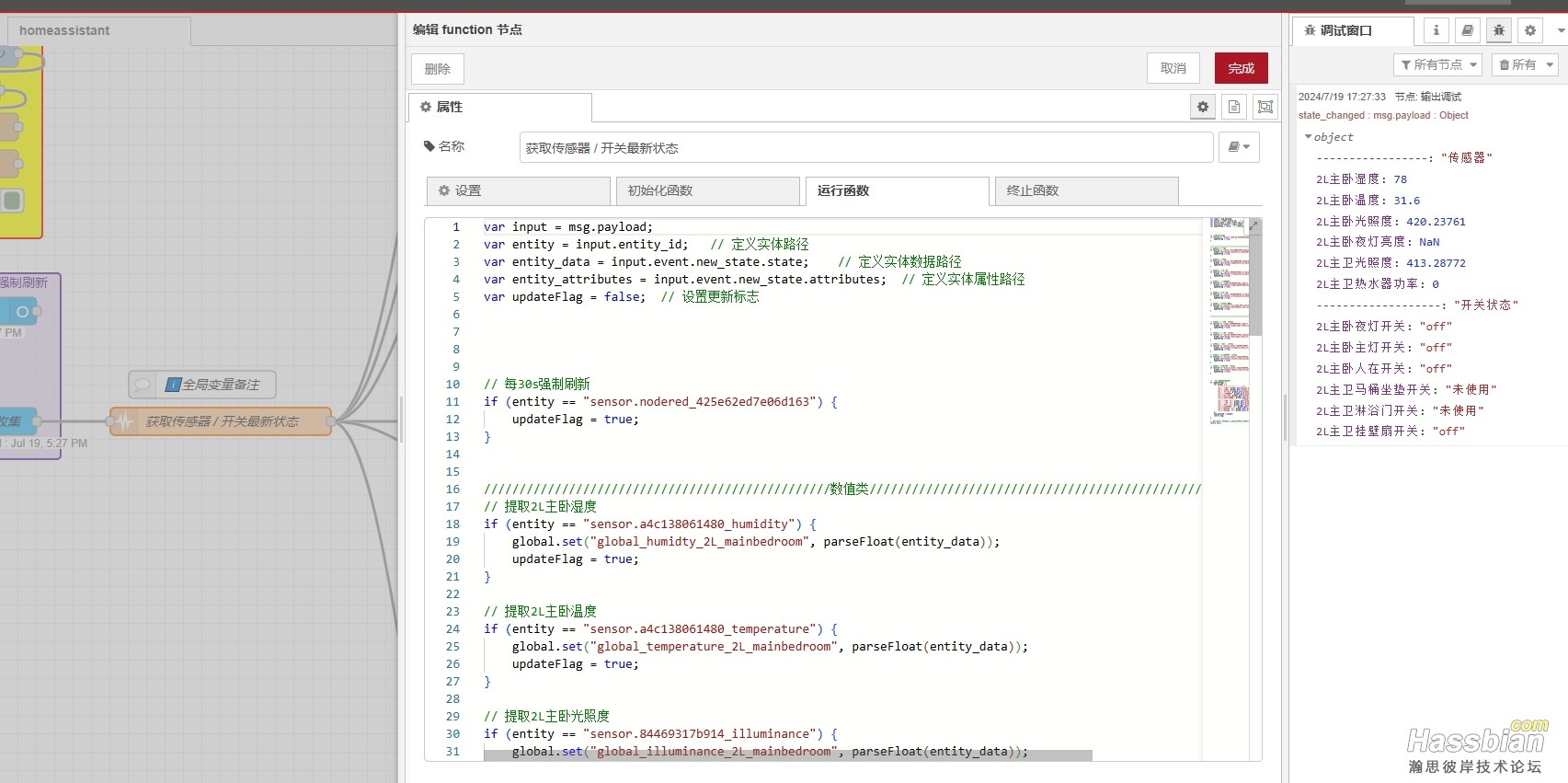Image resolution: width=1568 pixels, height=783 pixels.
Task: Click the debug message 节点: 输出调试 link
Action: (1427, 97)
